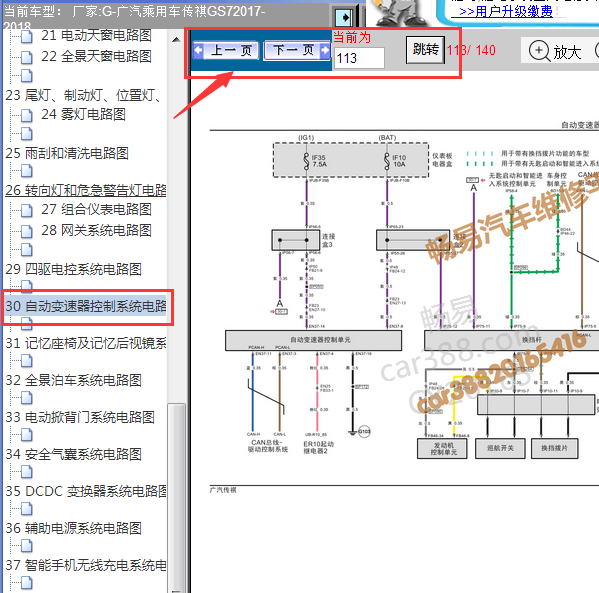Click the IF35 7.5A fuse label
This screenshot has width=599, height=593.
click(319, 161)
